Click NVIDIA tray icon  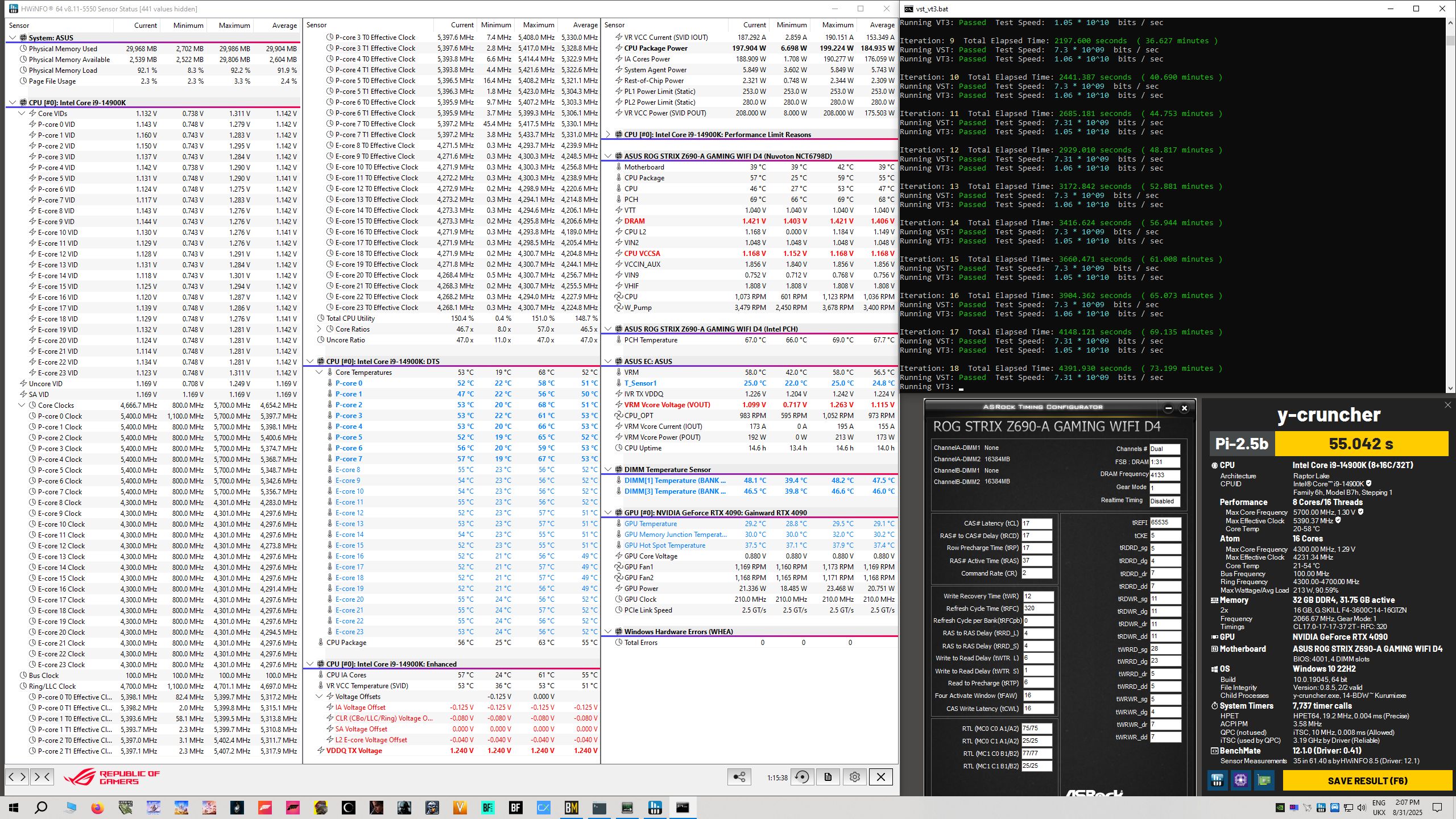click(x=1280, y=808)
